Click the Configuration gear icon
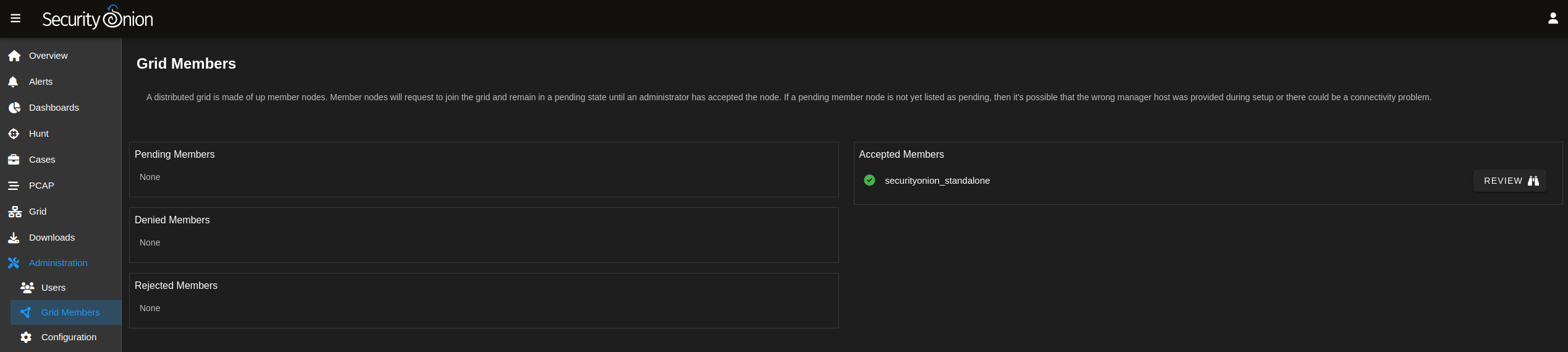The height and width of the screenshot is (352, 1568). pos(26,337)
